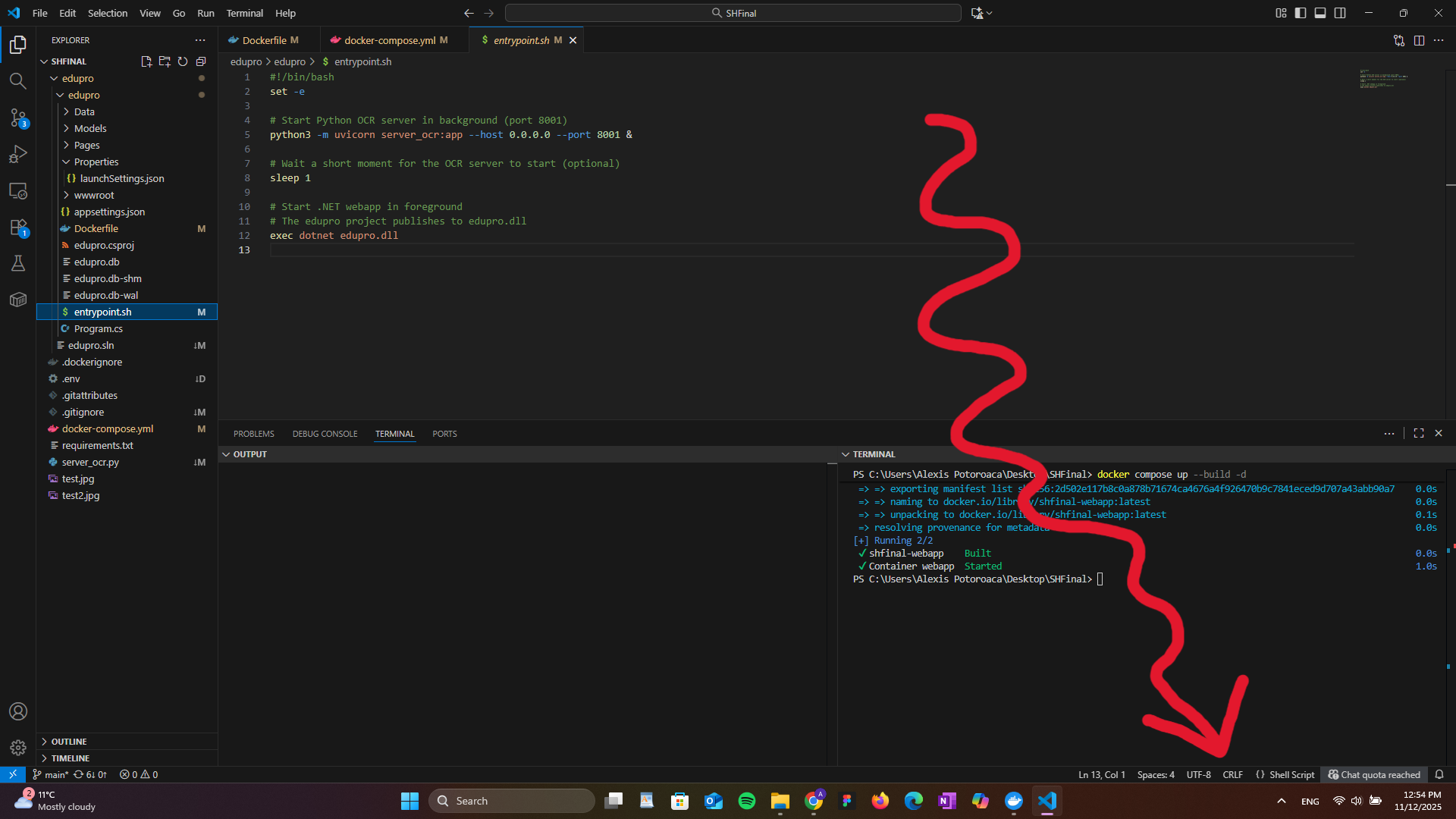Open the Search view in activity bar
This screenshot has width=1456, height=819.
pyautogui.click(x=17, y=80)
